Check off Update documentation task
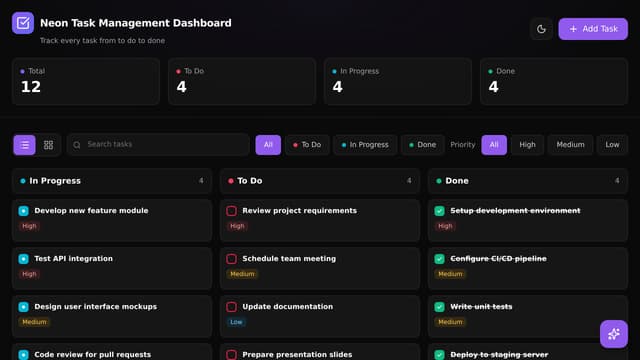This screenshot has width=640, height=360. (x=231, y=307)
